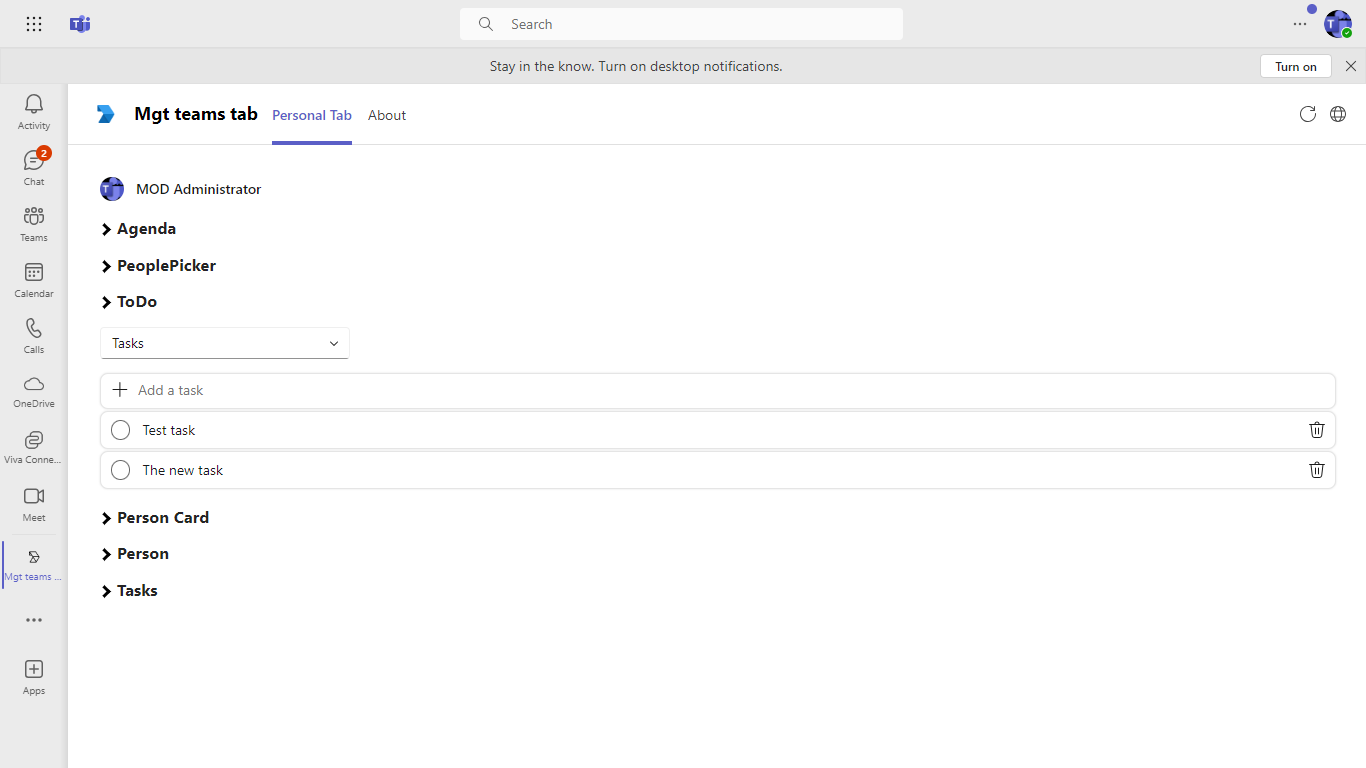
Task: Open the app launcher waffle menu
Action: [x=34, y=24]
